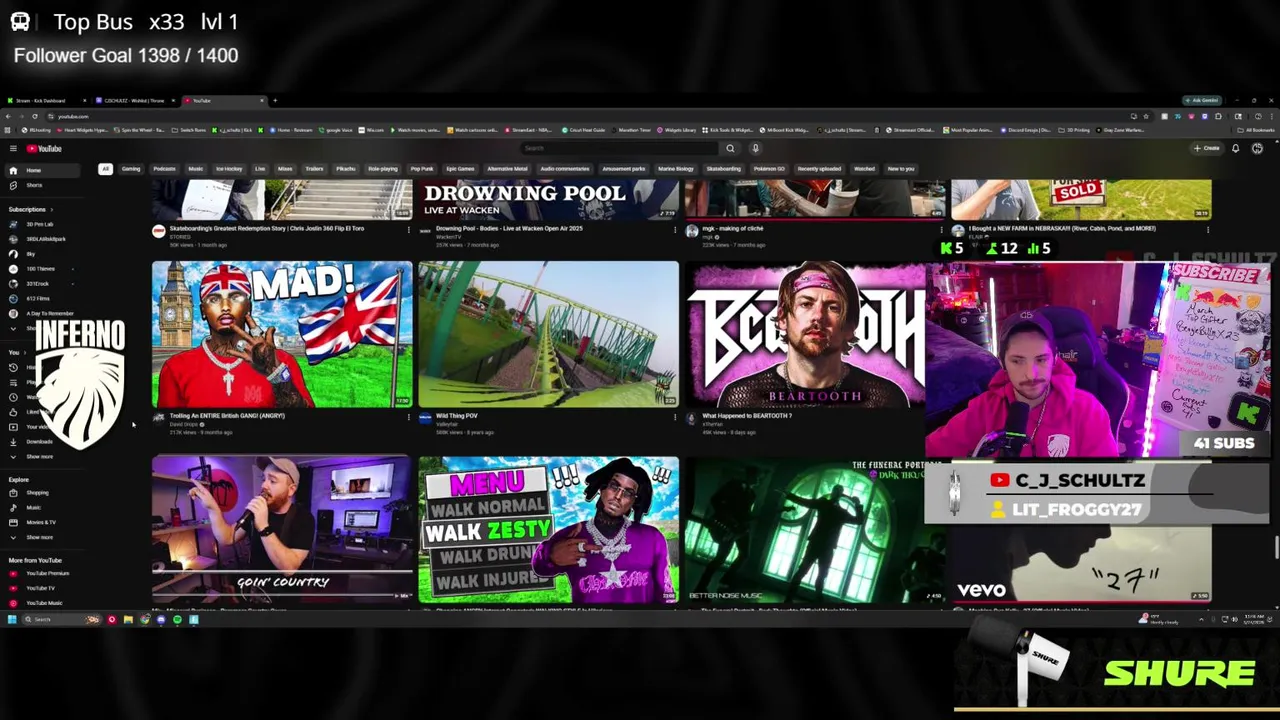
Task: Expand the Subscriptions section chevron
Action: pos(51,210)
